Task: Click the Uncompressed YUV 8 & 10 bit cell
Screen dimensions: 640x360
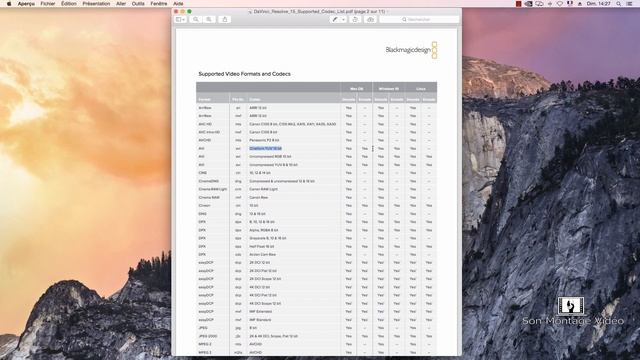Action: (x=273, y=165)
